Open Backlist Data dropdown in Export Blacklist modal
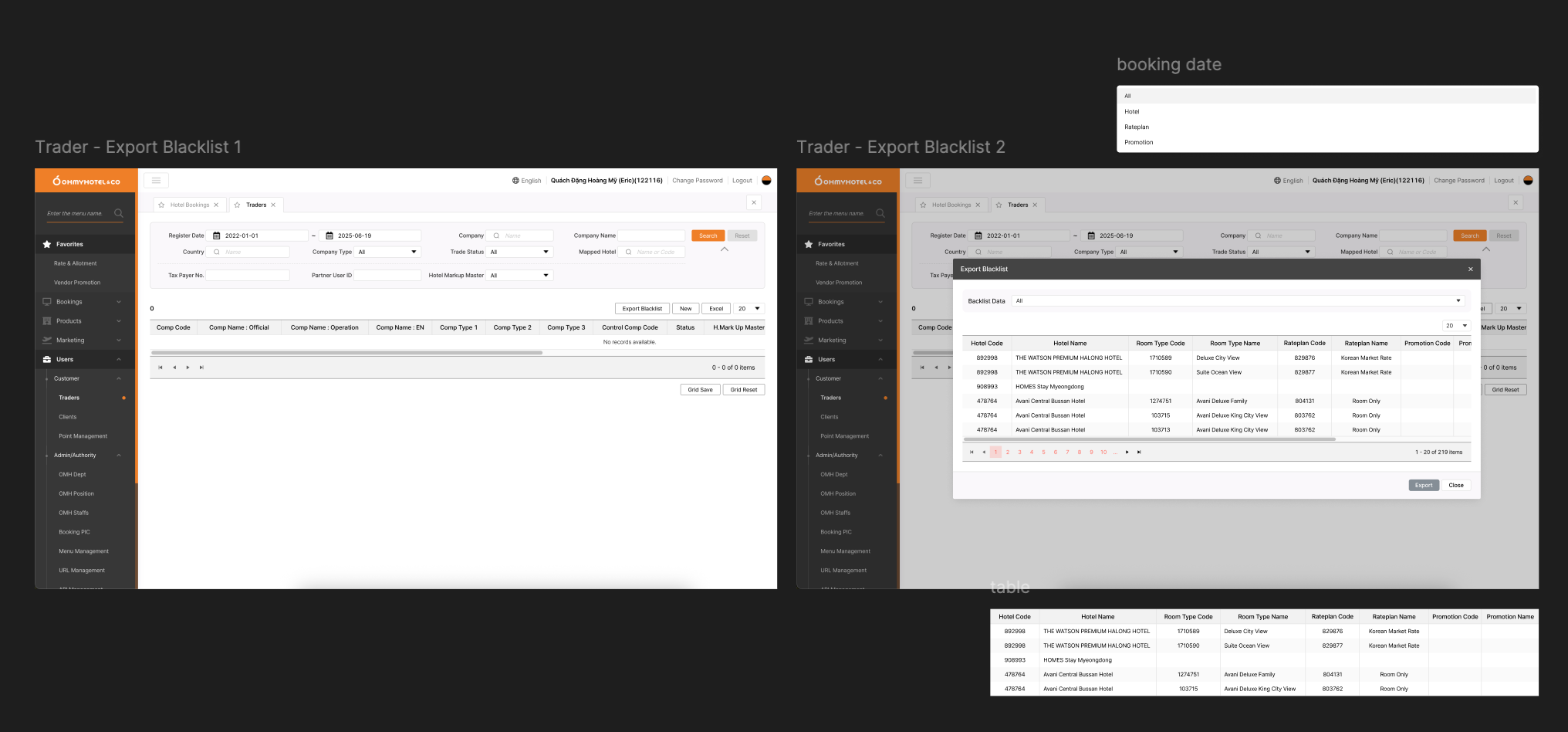 click(x=1238, y=301)
